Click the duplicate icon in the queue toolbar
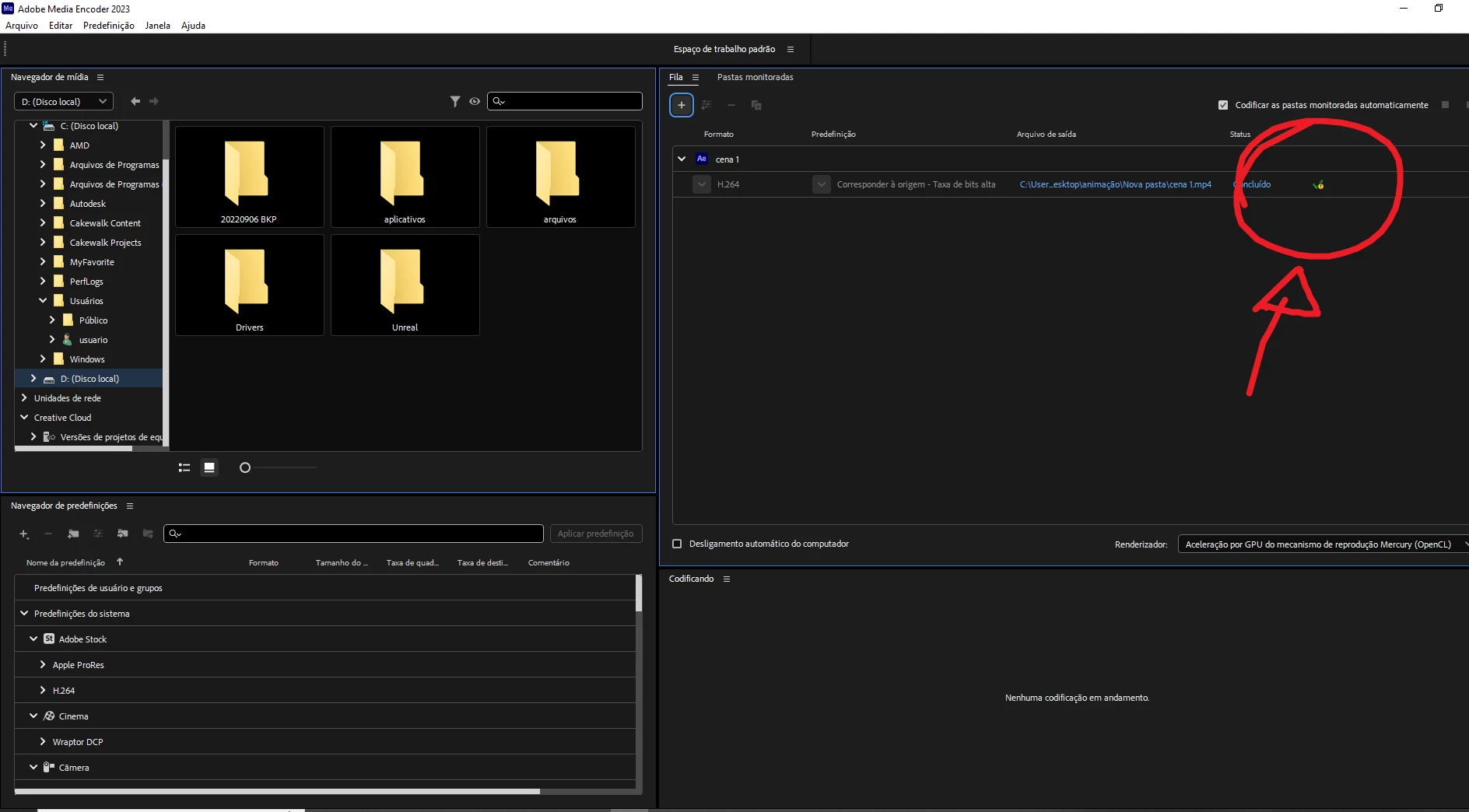The width and height of the screenshot is (1469, 812). (756, 105)
